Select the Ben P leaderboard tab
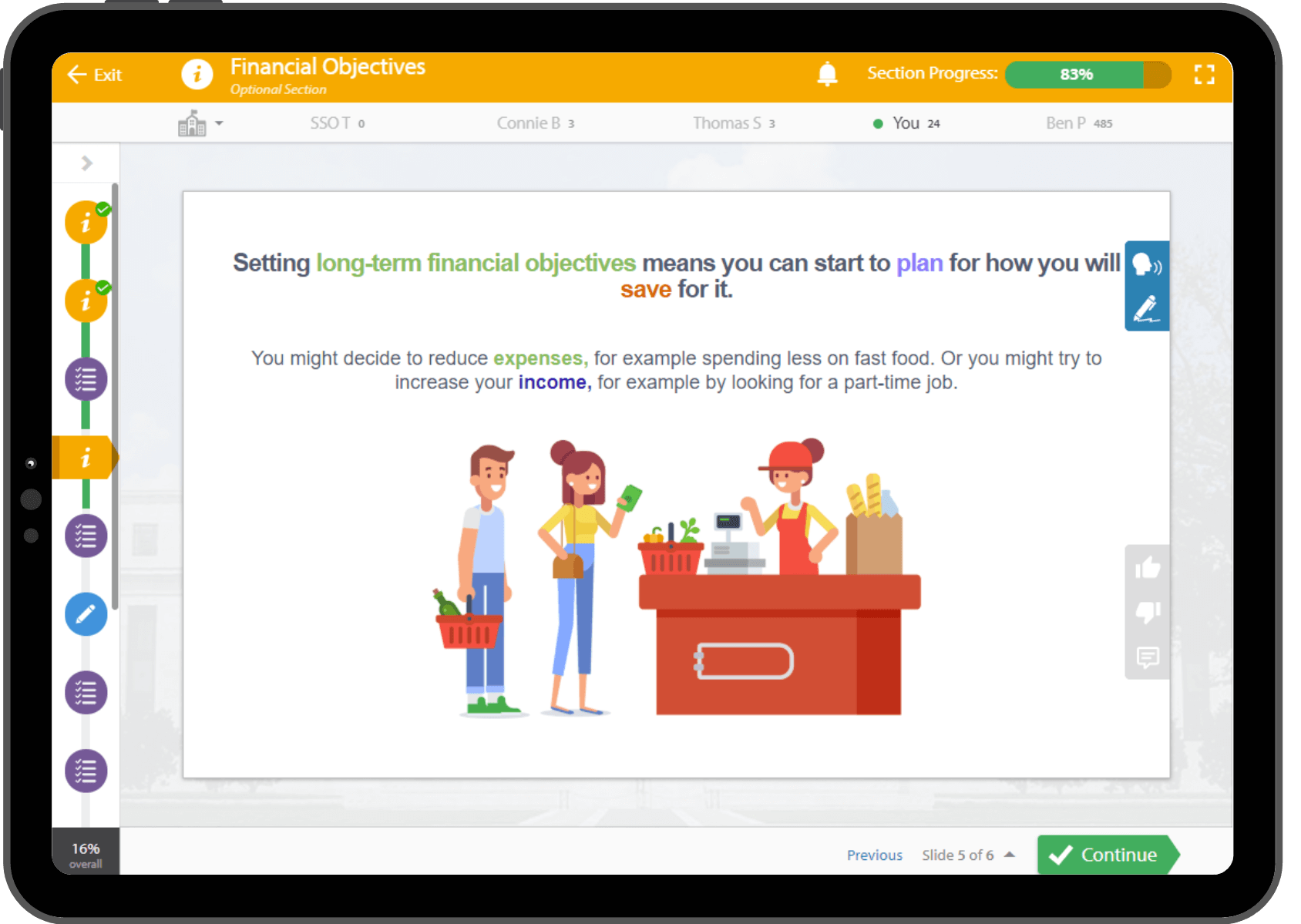Image resolution: width=1301 pixels, height=924 pixels. 1079,123
